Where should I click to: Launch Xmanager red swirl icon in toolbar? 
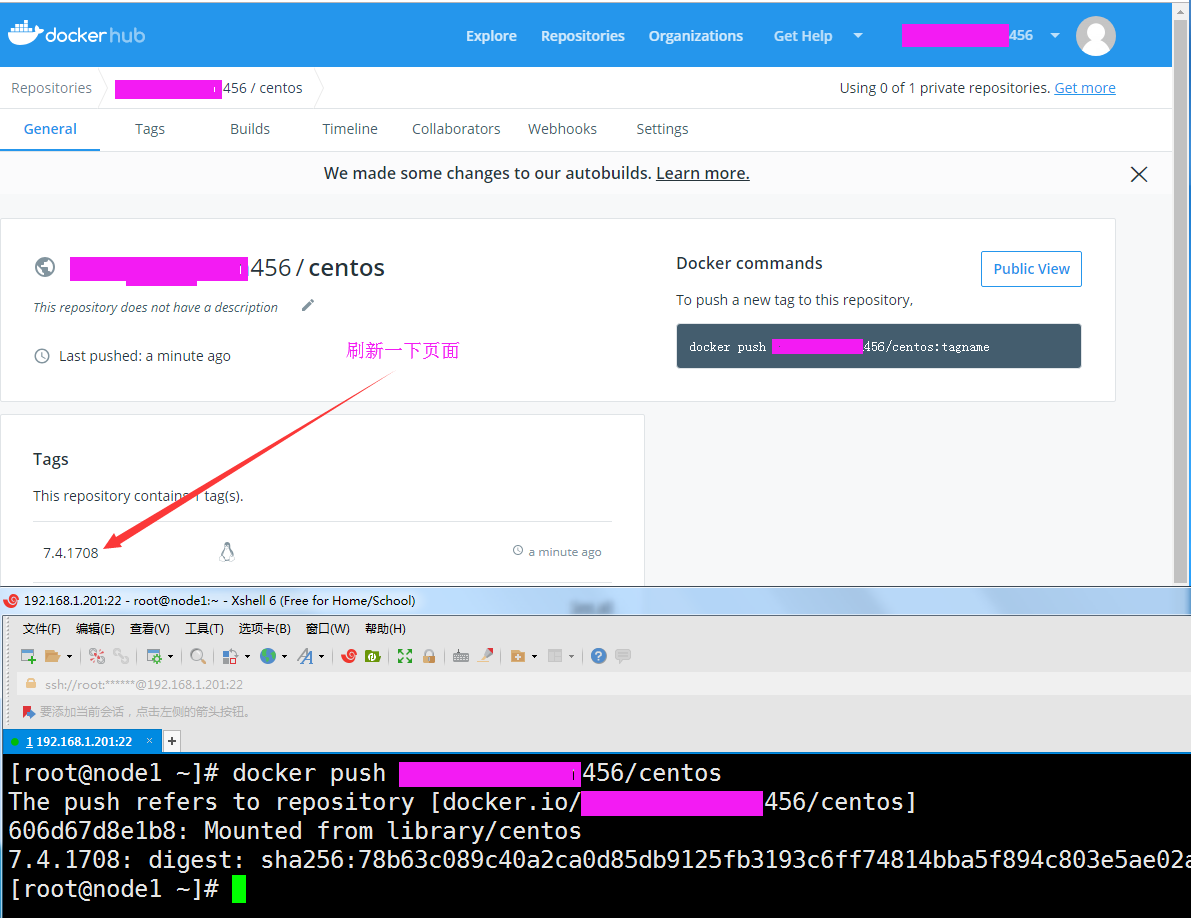click(349, 656)
